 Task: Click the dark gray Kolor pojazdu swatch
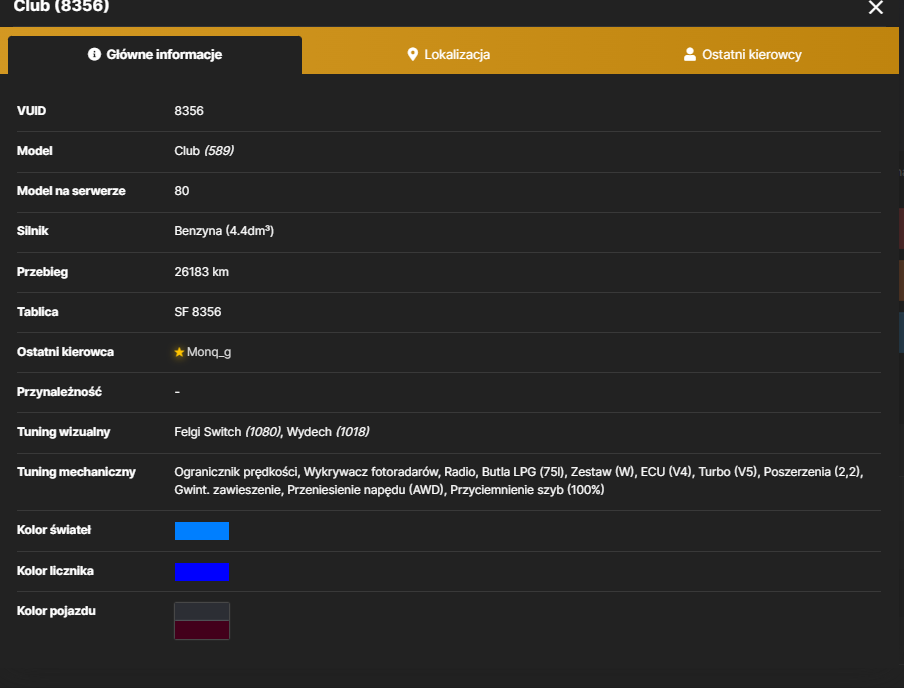202,611
